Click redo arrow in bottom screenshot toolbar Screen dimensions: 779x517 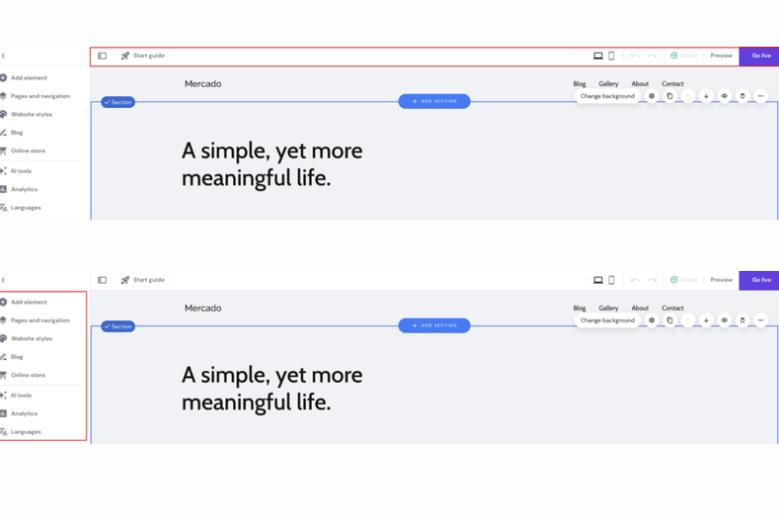[652, 280]
